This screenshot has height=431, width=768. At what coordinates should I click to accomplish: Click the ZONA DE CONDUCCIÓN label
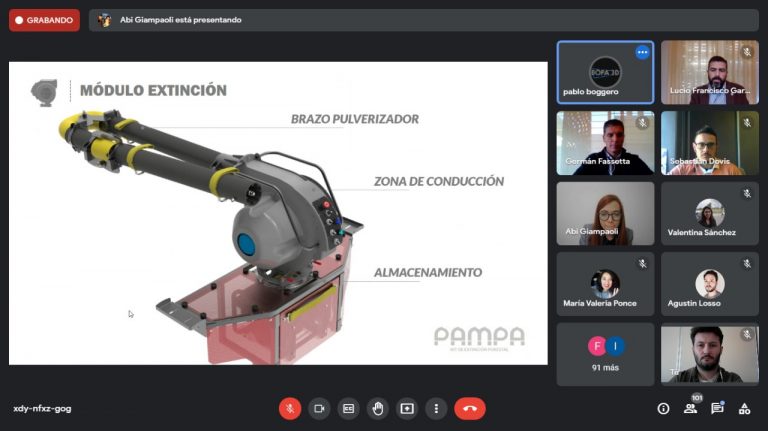click(439, 181)
